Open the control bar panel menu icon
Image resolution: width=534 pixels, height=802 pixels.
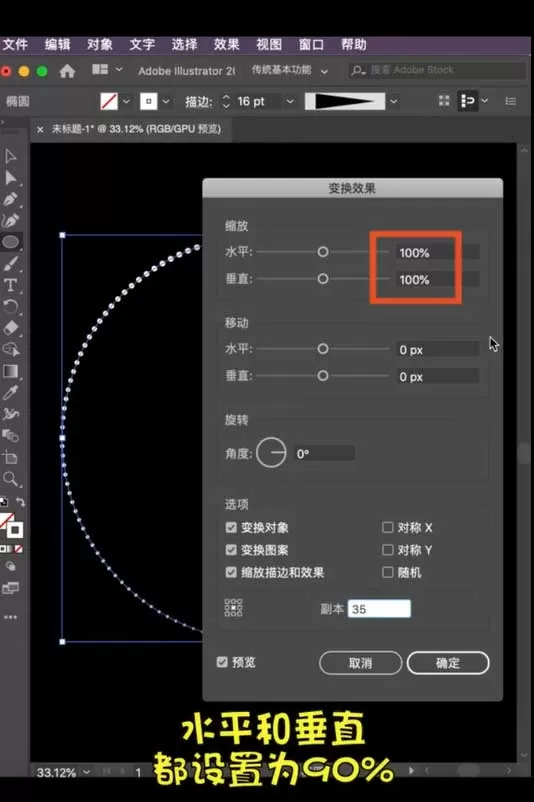tap(510, 101)
